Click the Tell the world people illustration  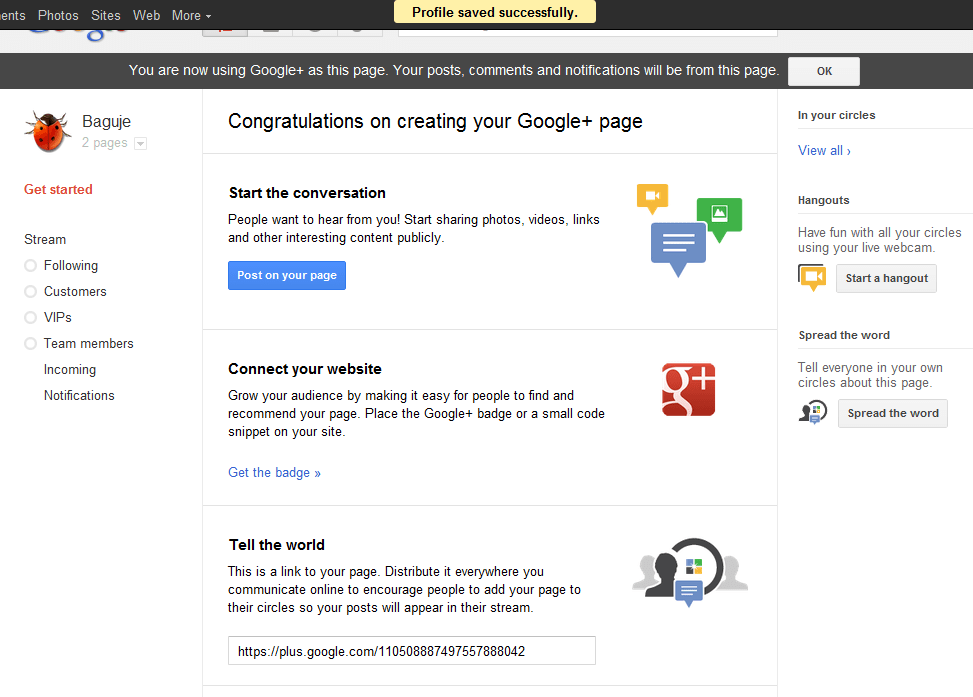click(x=690, y=572)
